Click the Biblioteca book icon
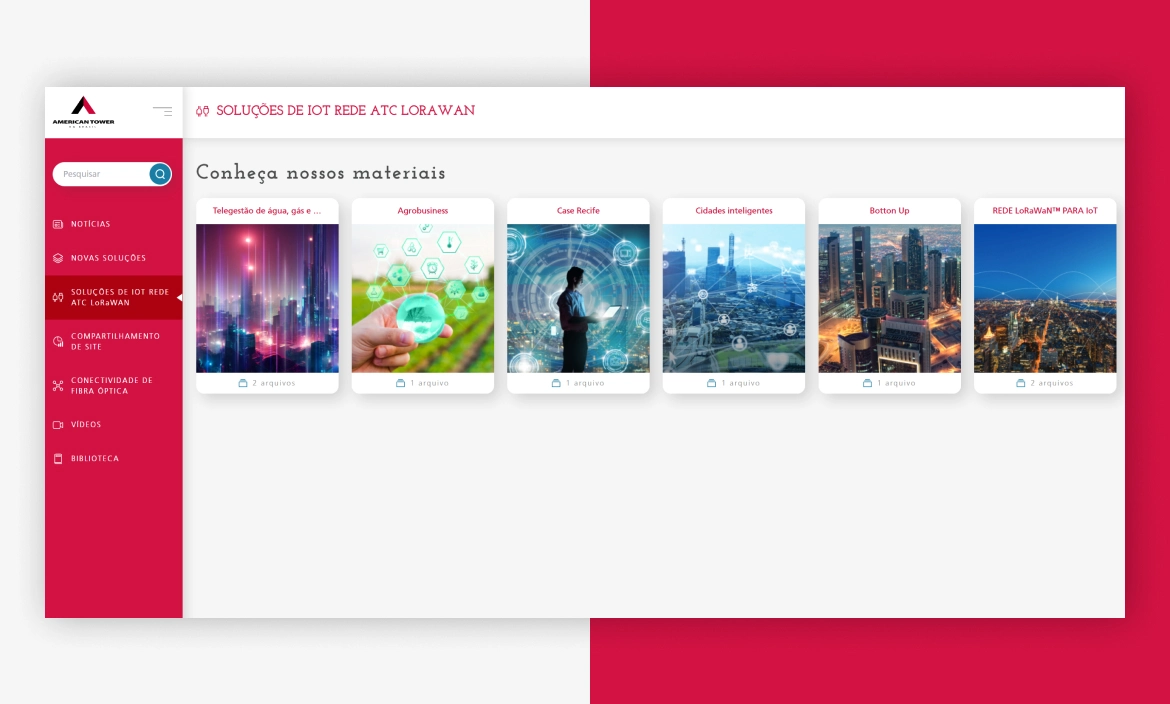1170x704 pixels. (x=58, y=459)
